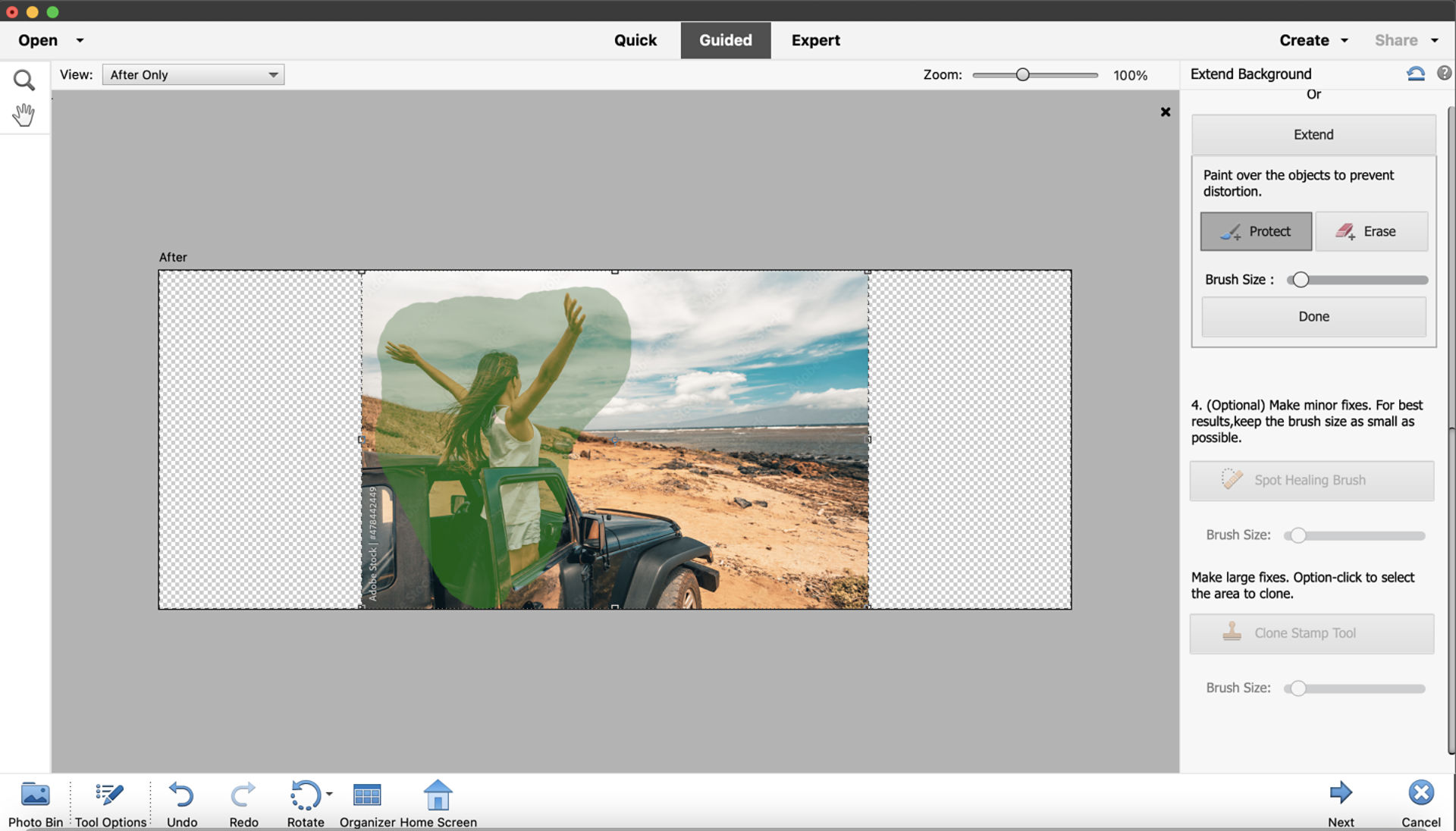Click the Clone Stamp Tool icon
This screenshot has height=831, width=1456.
pos(1231,632)
